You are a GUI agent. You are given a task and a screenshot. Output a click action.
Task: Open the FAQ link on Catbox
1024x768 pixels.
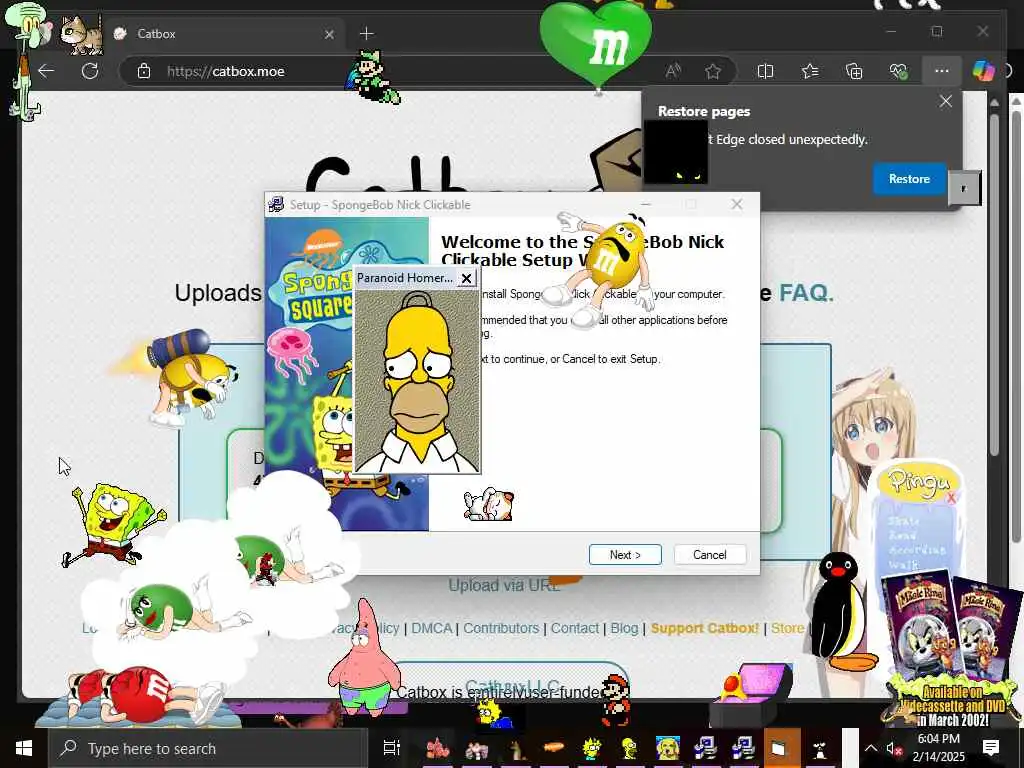806,293
